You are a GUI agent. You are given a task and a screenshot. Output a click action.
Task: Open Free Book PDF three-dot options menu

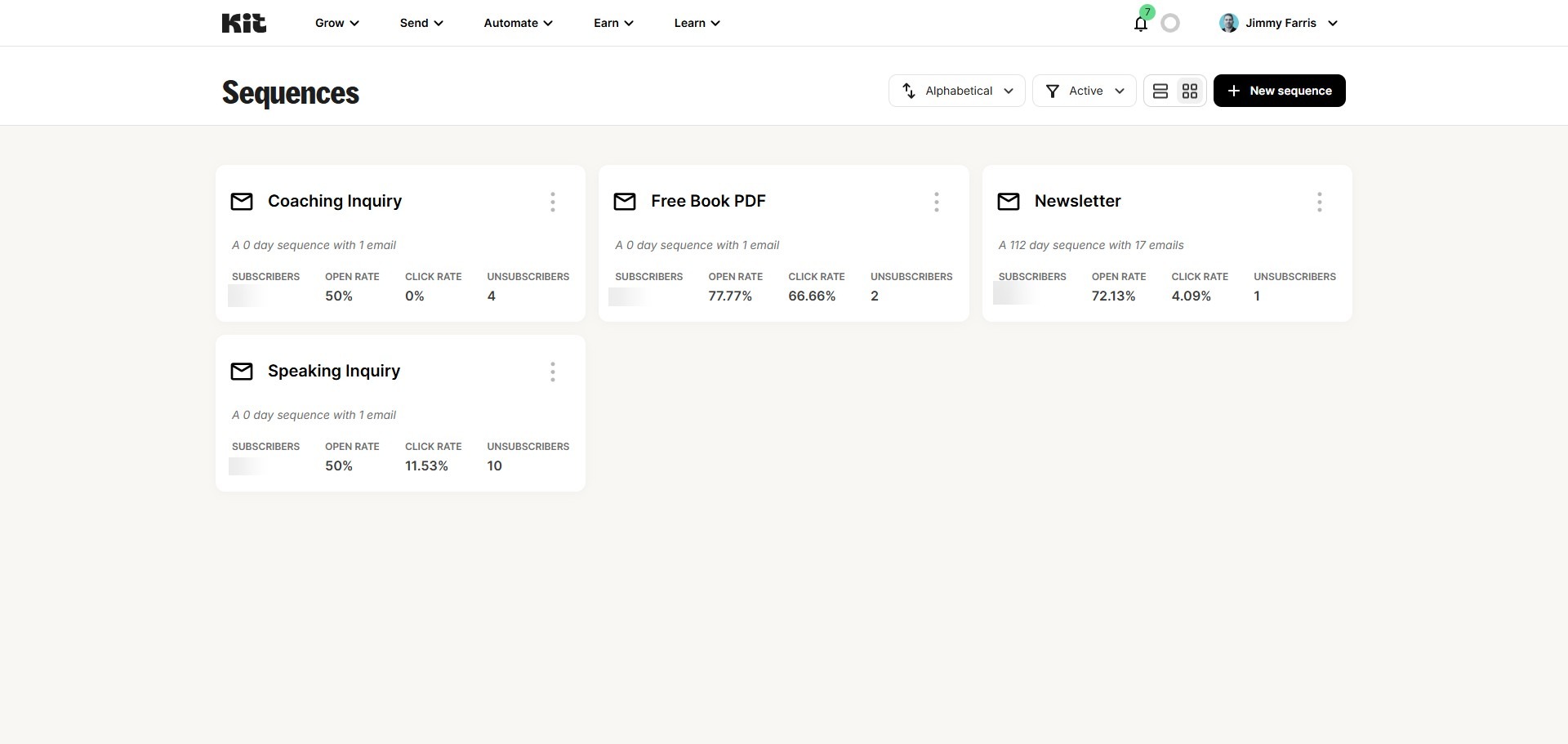tap(936, 202)
